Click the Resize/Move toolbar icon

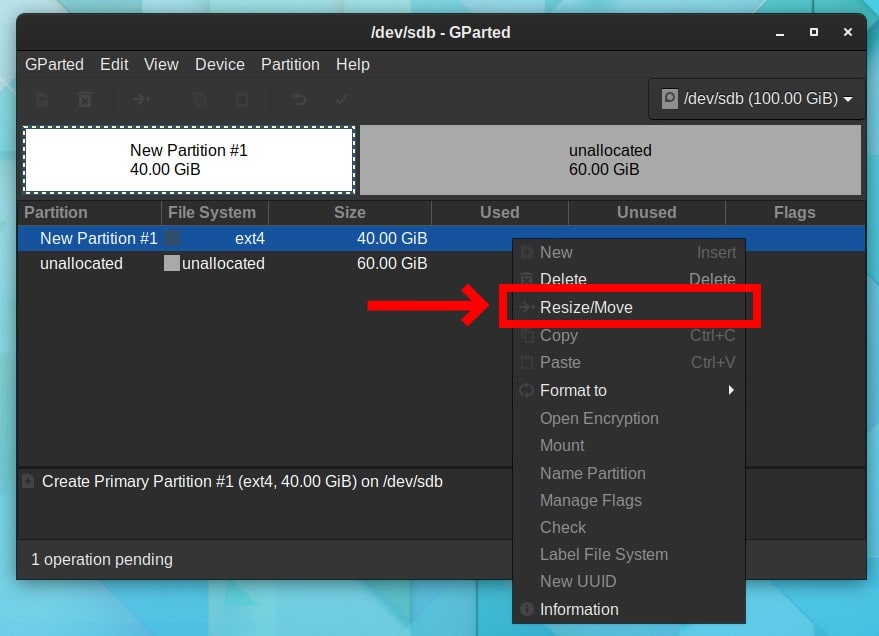142,100
